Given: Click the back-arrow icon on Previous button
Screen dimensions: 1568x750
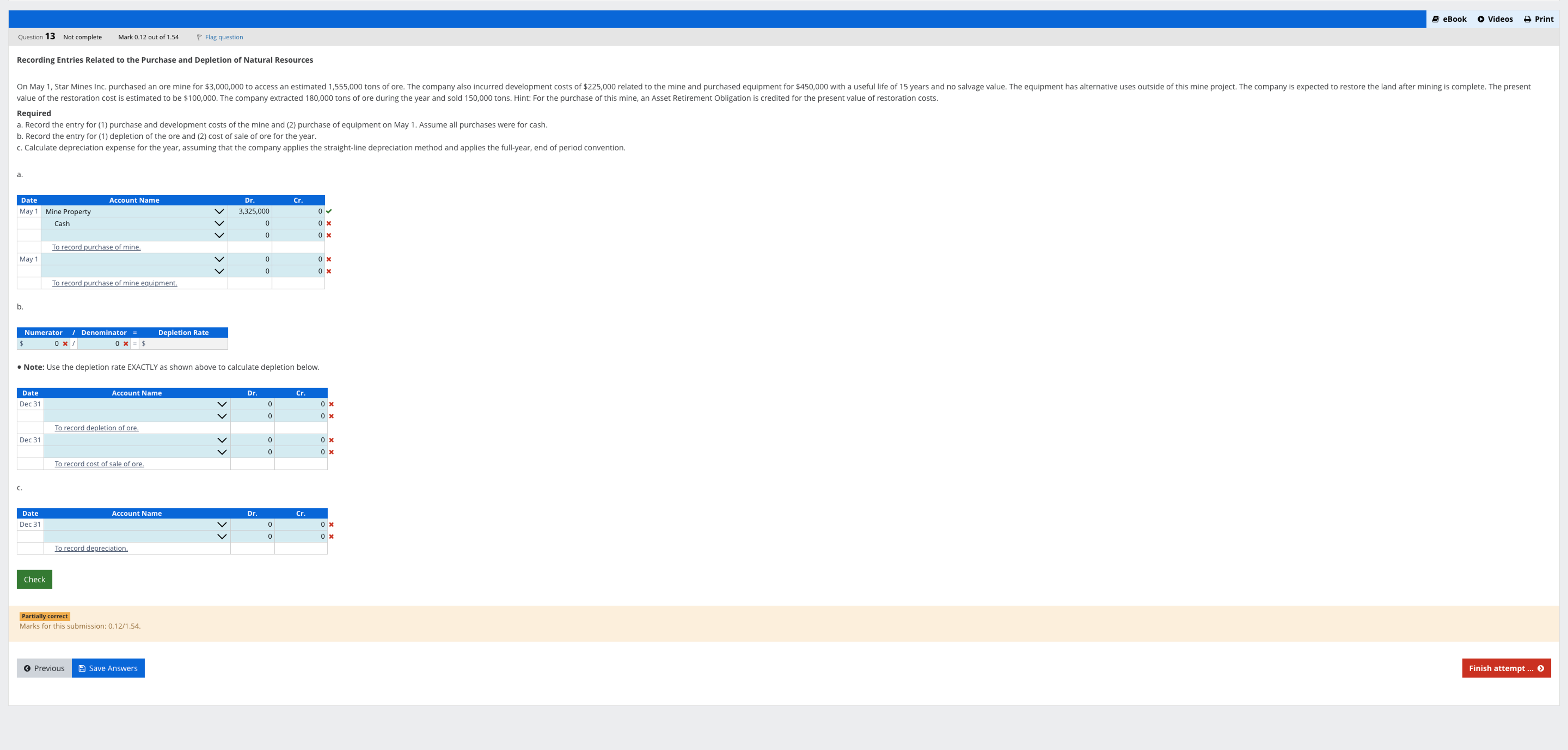Looking at the screenshot, I should pos(27,668).
